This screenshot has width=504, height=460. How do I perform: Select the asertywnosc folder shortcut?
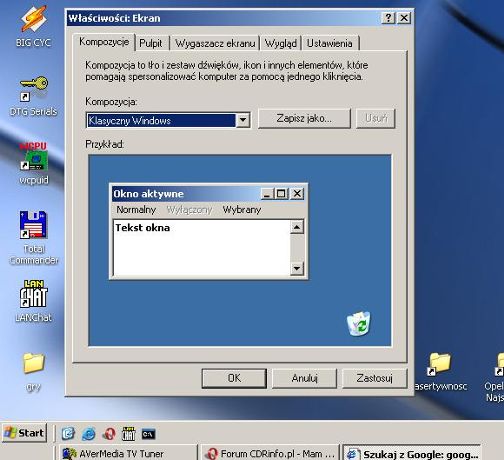(440, 372)
